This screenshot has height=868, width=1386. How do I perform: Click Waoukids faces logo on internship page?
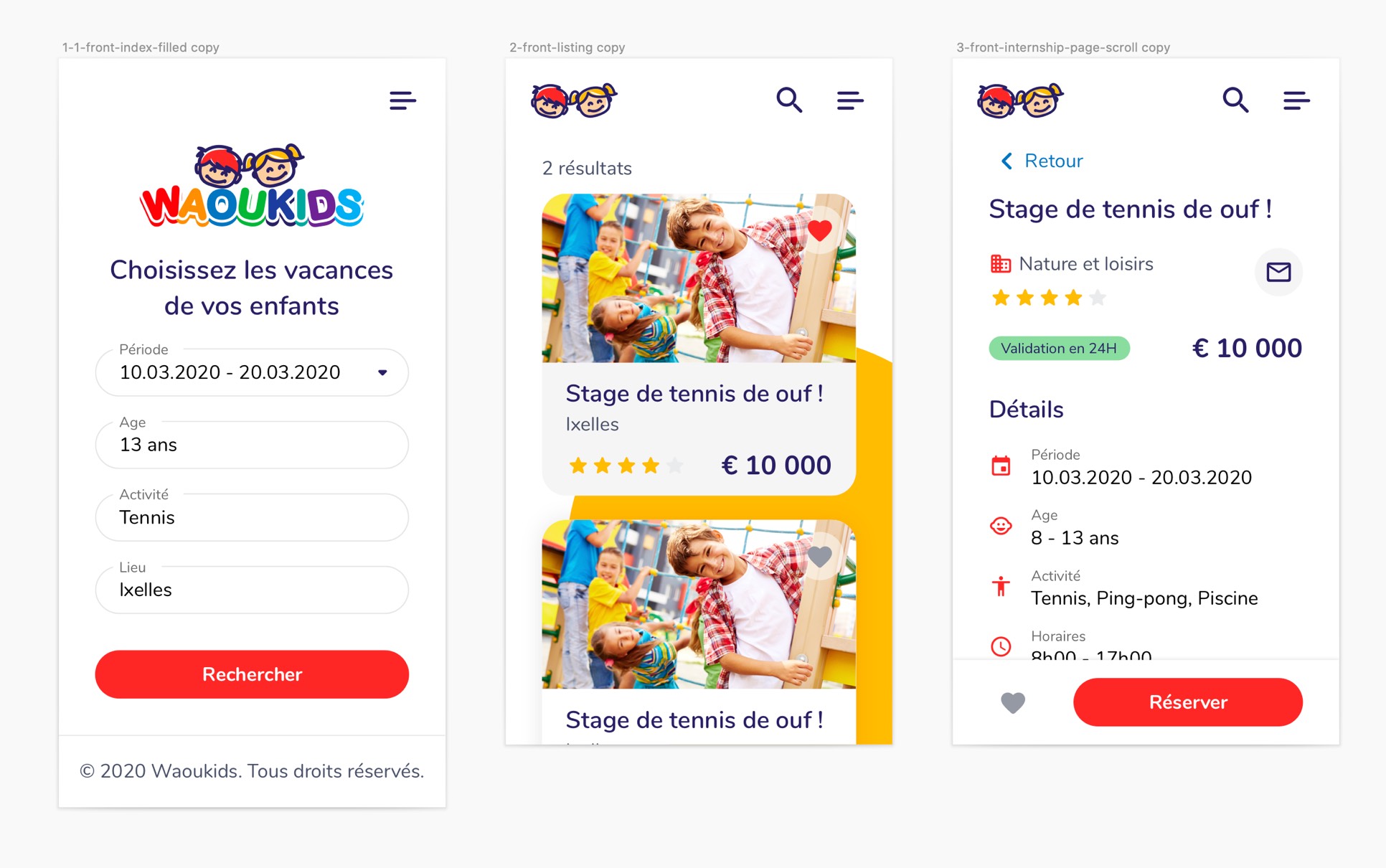pos(1020,101)
